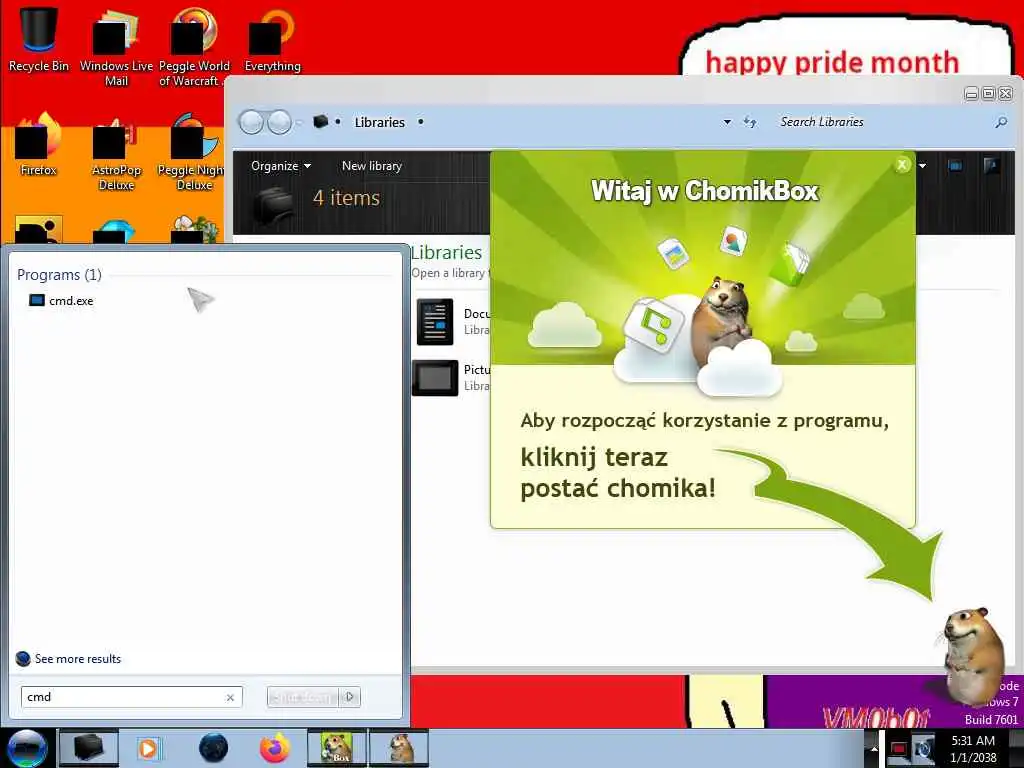1024x768 pixels.
Task: Toggle the preview pane icon in Explorer toolbar
Action: coord(955,166)
